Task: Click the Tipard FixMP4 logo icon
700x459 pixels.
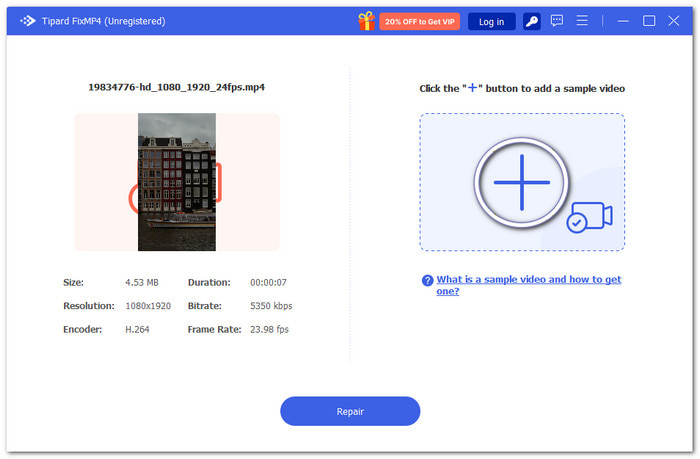Action: point(28,21)
